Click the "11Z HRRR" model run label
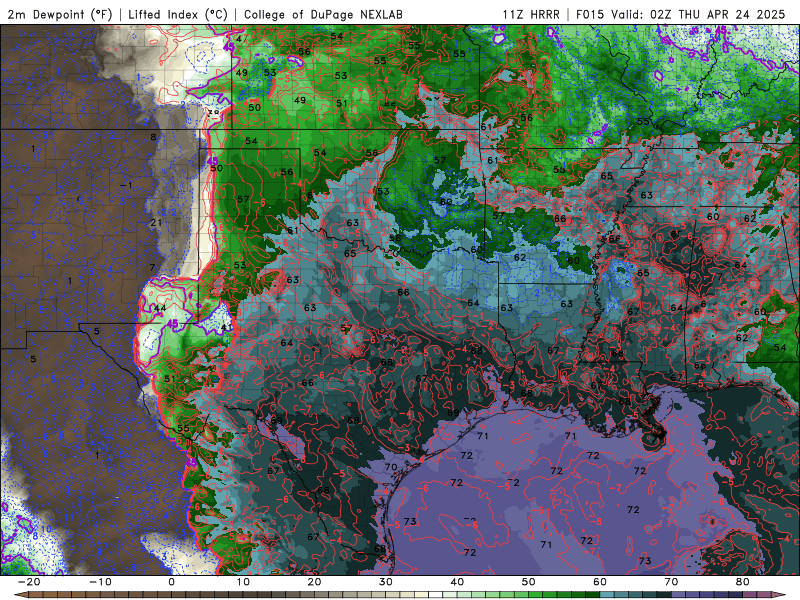Screen dimensions: 800x600 pyautogui.click(x=531, y=14)
